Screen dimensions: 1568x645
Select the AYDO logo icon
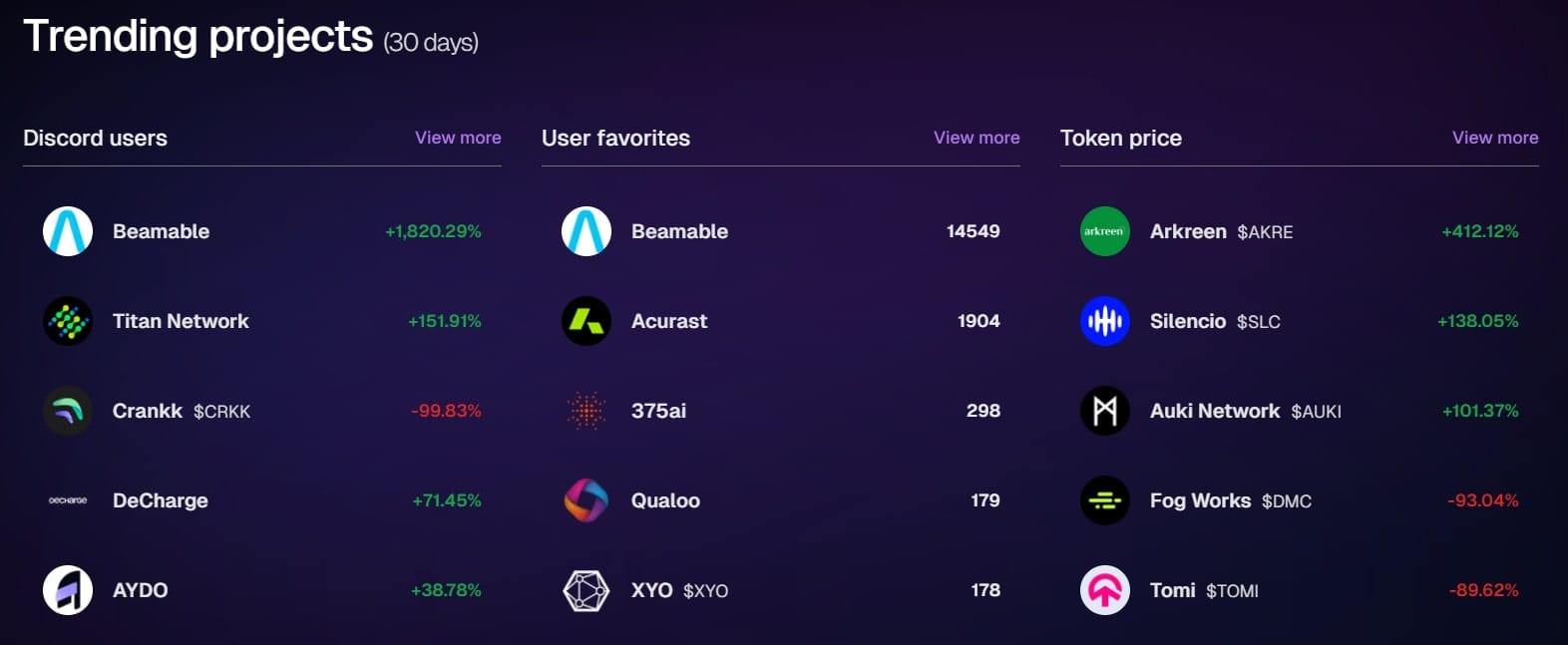click(x=68, y=590)
